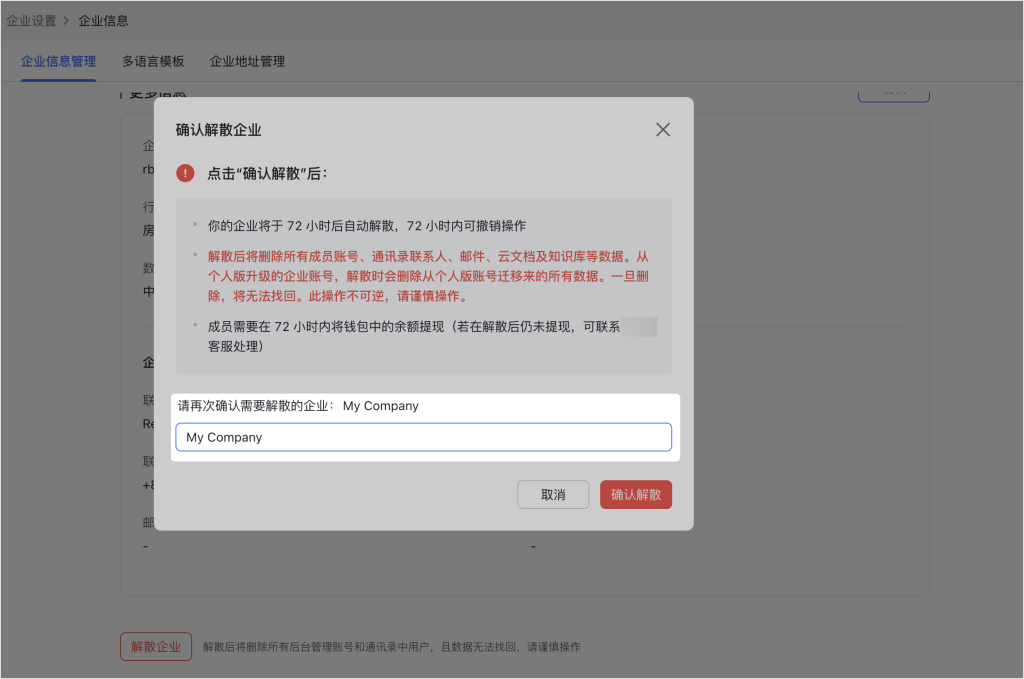Click inside the company name input field
This screenshot has height=679, width=1024.
423,437
